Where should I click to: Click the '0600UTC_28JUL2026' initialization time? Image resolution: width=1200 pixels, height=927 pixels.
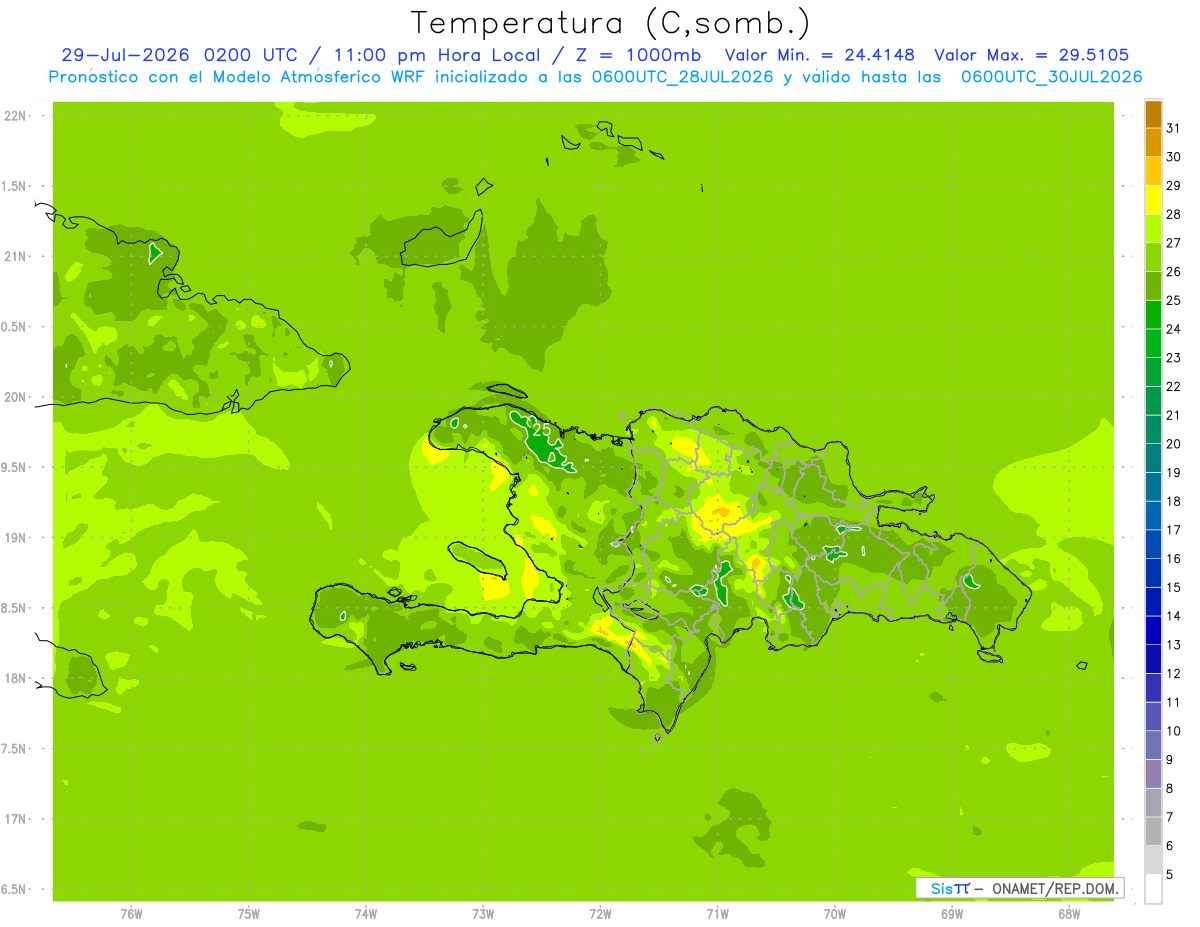(683, 76)
